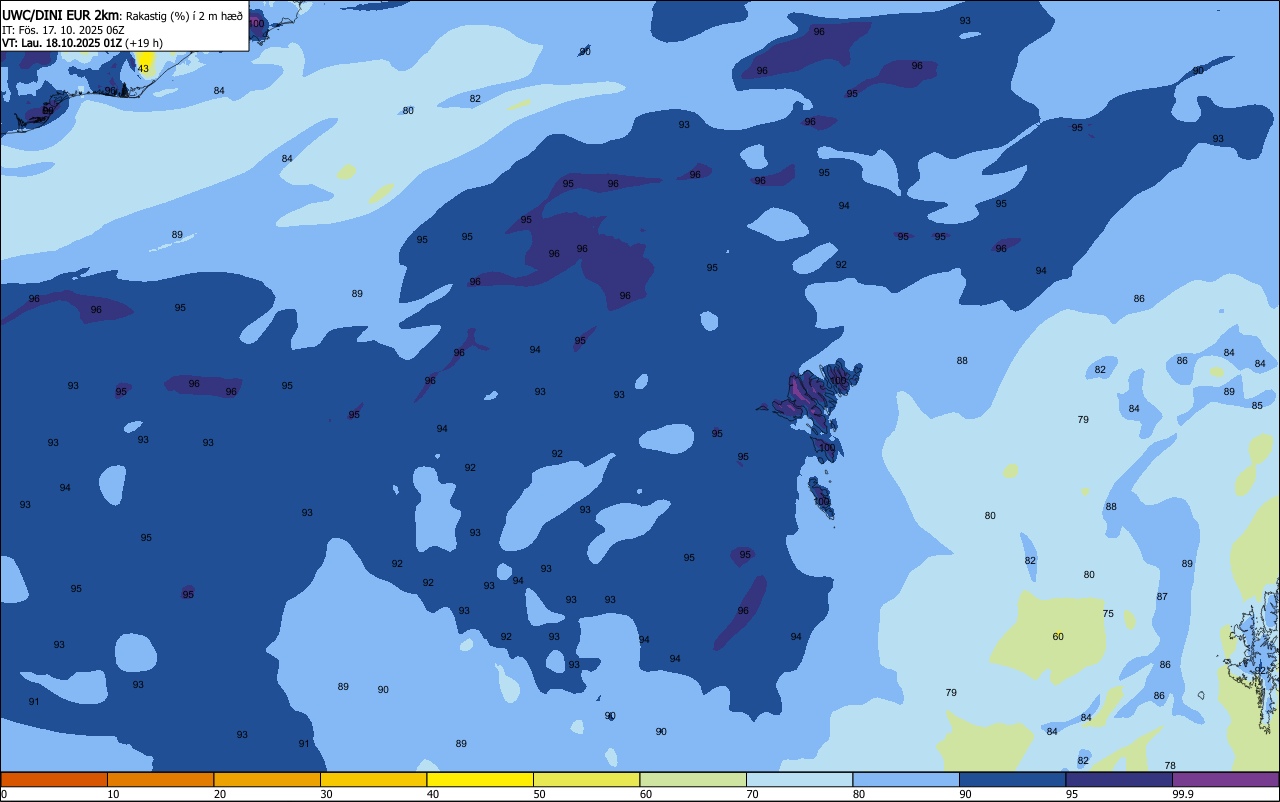Screen dimensions: 1280x802
Task: Click the legend tick label '60'
Action: coord(646,794)
